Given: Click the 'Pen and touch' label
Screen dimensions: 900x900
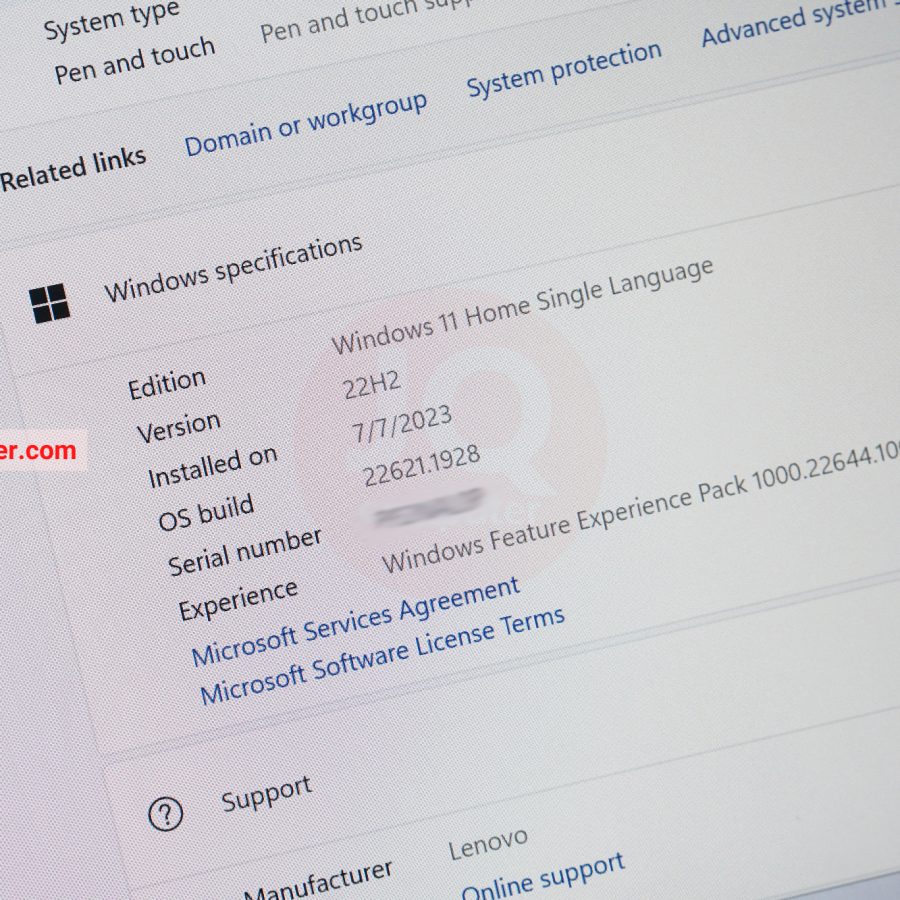Looking at the screenshot, I should (x=135, y=61).
